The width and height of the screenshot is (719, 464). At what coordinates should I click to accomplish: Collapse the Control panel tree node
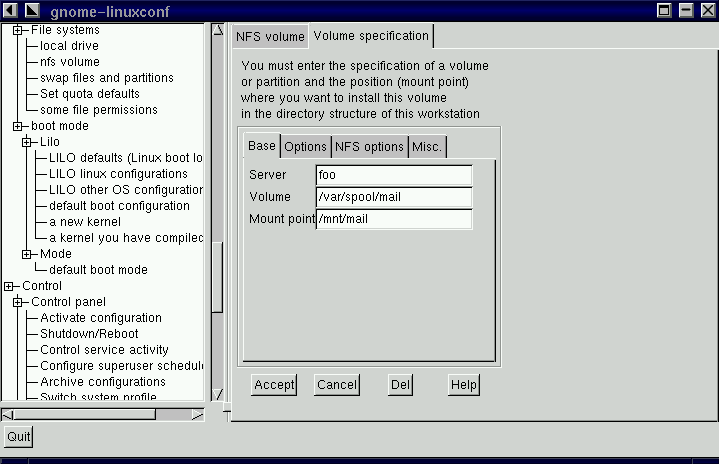pos(17,302)
